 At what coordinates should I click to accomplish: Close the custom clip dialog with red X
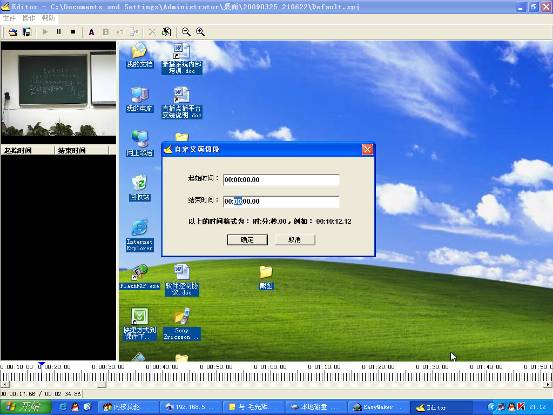point(367,149)
